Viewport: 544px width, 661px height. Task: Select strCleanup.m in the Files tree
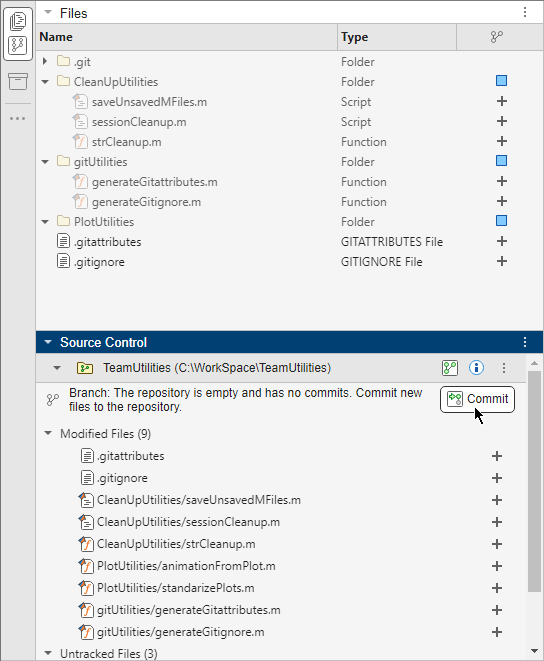click(x=127, y=142)
